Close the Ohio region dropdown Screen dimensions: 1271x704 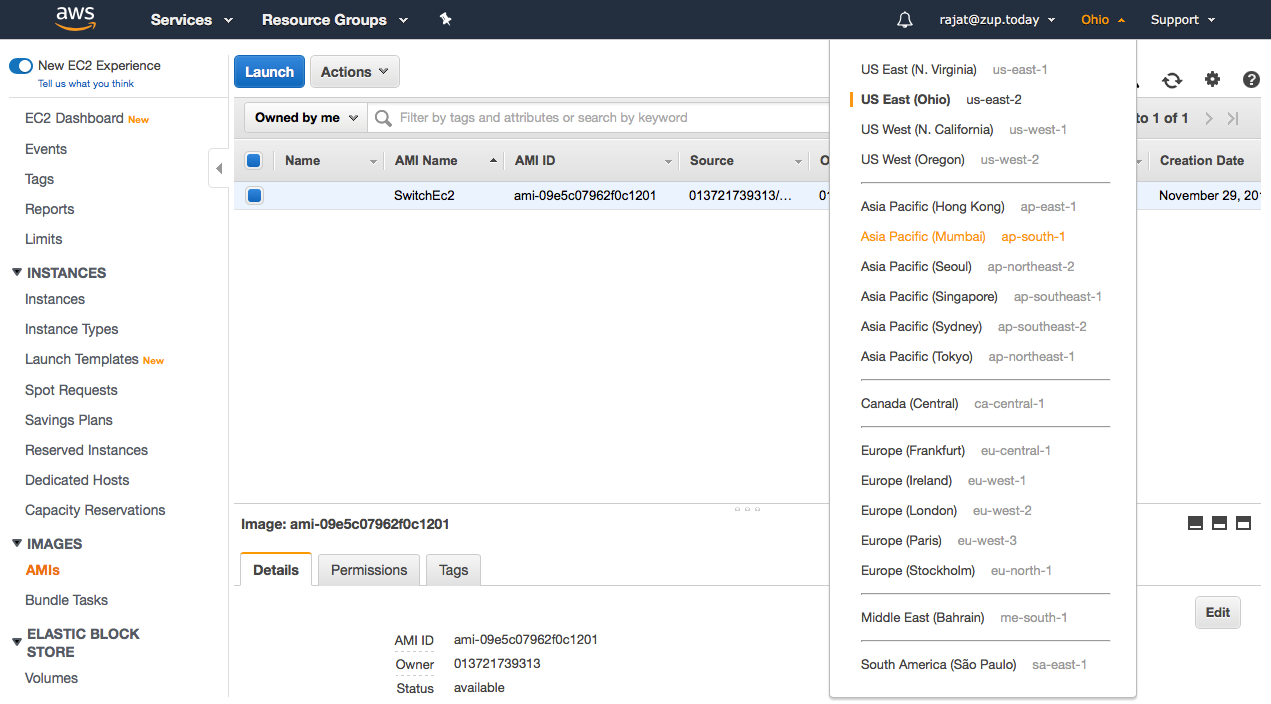(1103, 20)
